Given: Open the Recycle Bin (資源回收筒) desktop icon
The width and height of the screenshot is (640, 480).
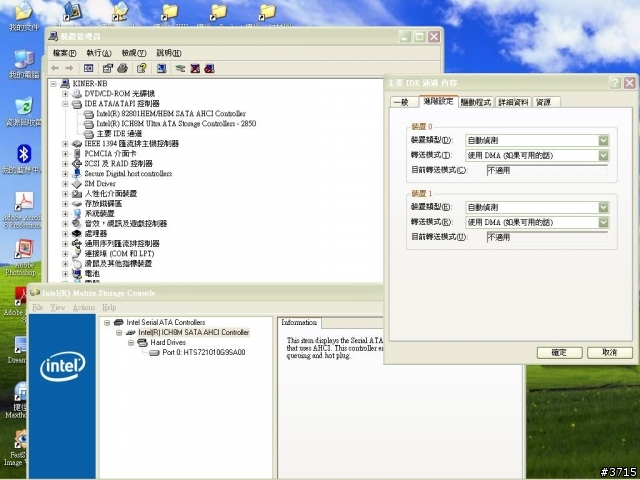Looking at the screenshot, I should coord(24,106).
